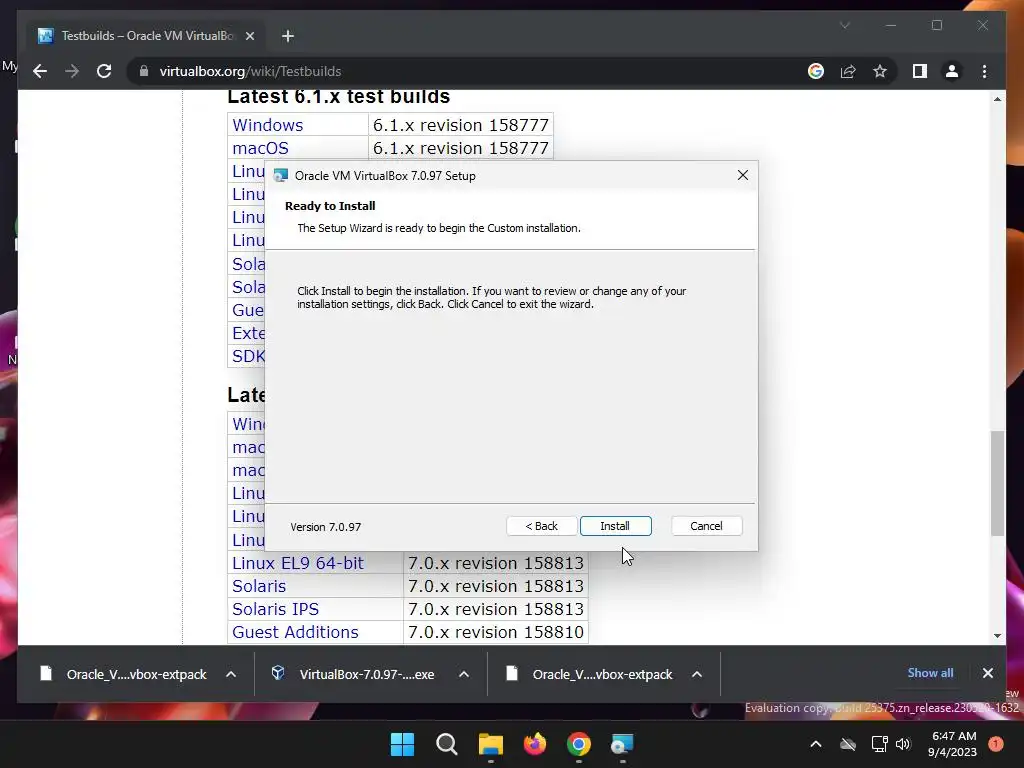The width and height of the screenshot is (1024, 768).
Task: Launch Firefox from the taskbar
Action: [535, 744]
